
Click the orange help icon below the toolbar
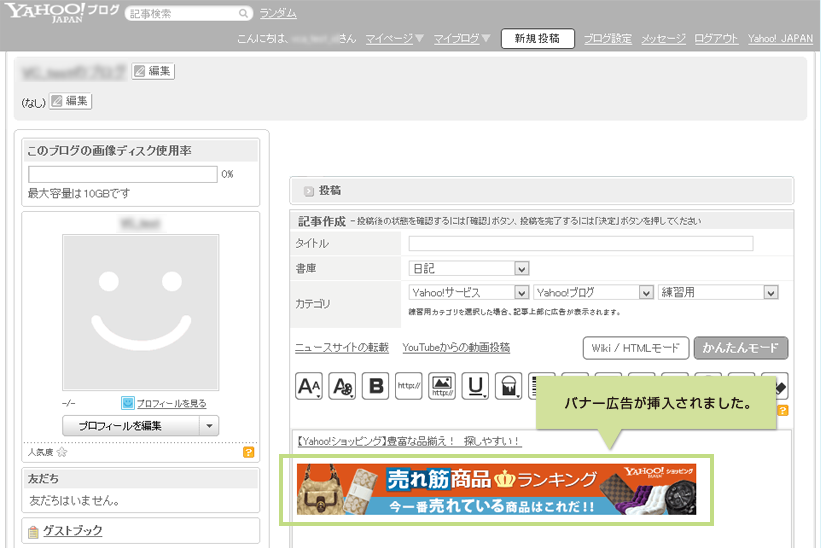(x=782, y=411)
